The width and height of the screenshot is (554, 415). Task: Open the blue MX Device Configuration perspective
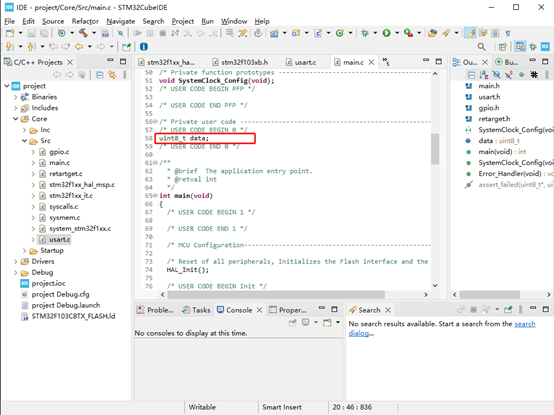point(545,47)
